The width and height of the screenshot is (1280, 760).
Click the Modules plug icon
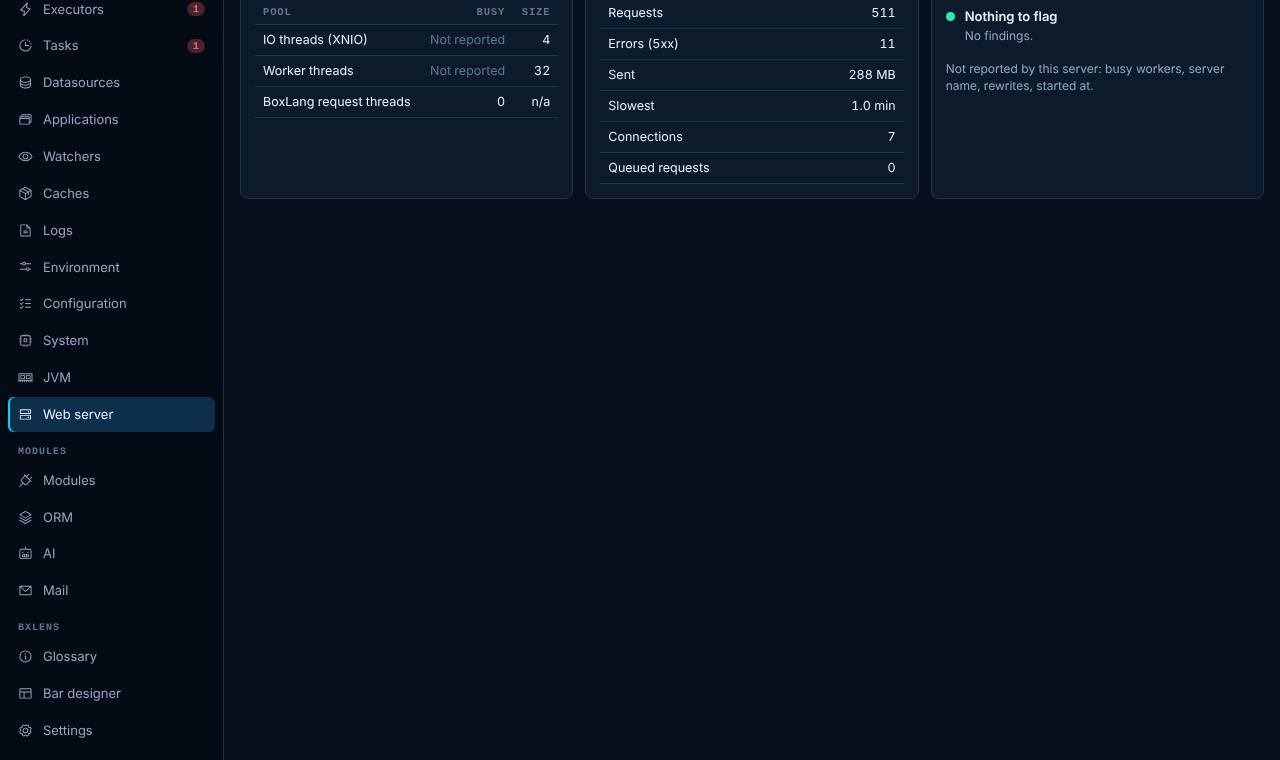26,481
